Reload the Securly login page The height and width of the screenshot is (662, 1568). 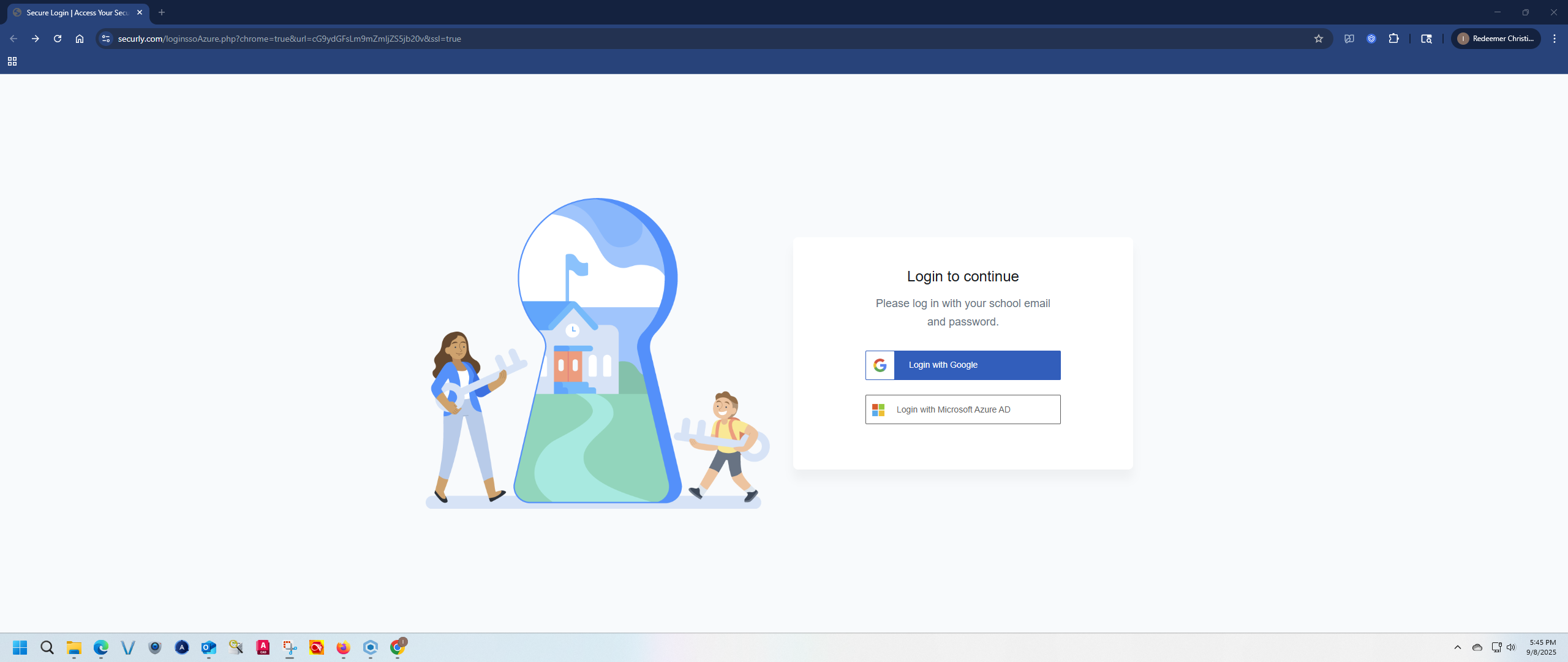pyautogui.click(x=58, y=39)
